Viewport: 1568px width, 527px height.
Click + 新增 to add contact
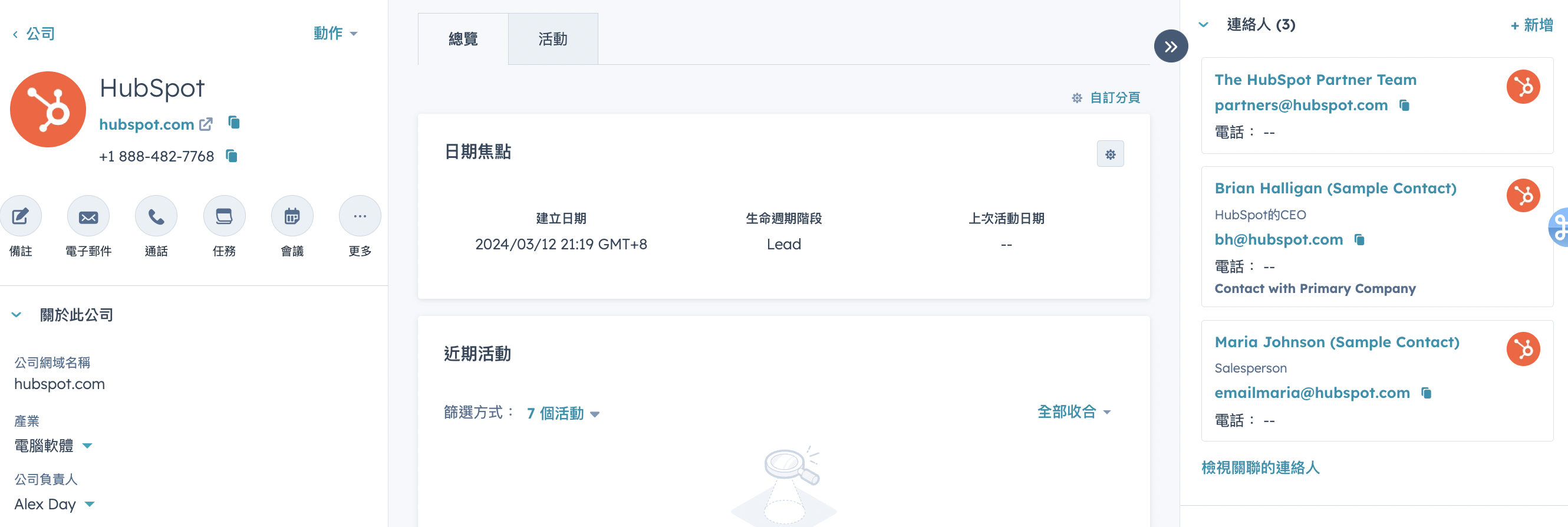1531,25
